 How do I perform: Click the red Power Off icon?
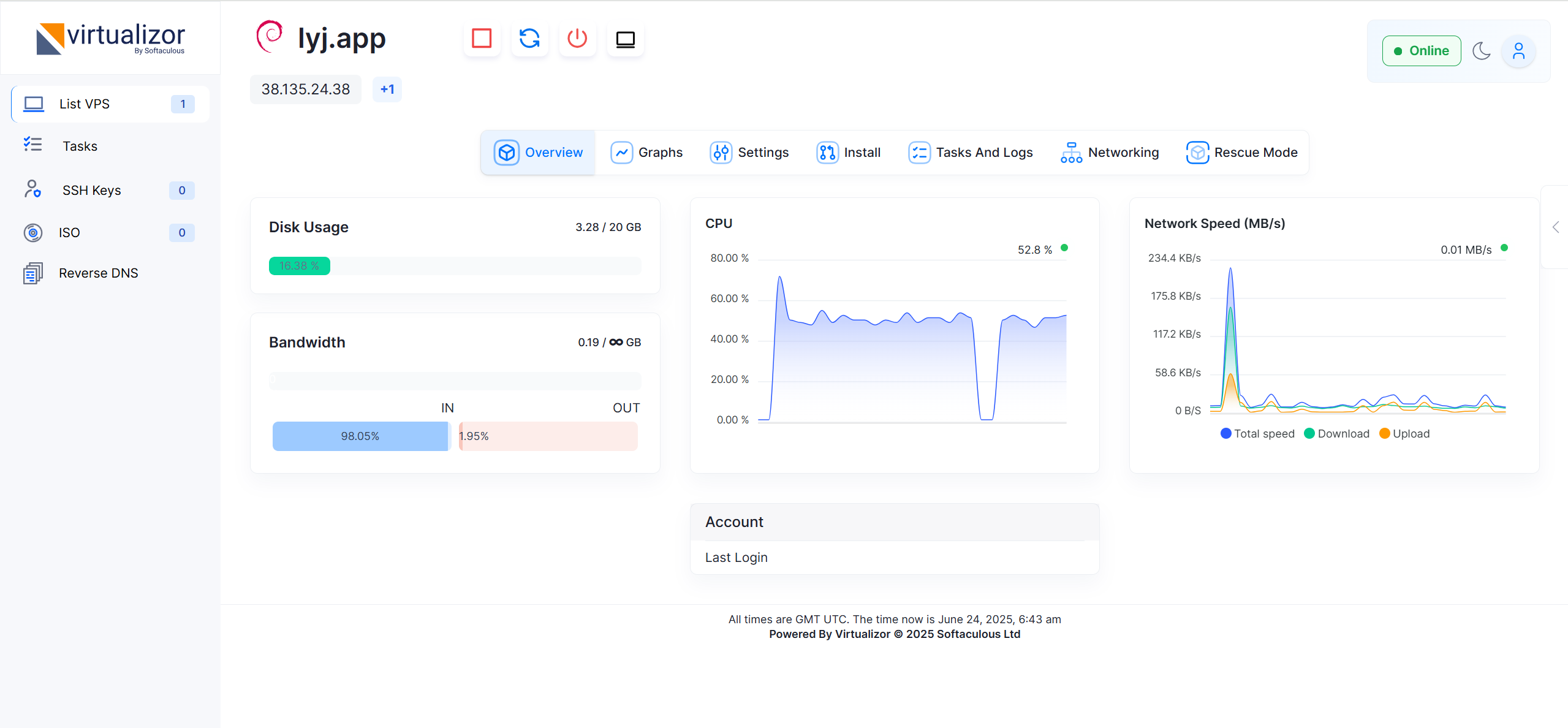pyautogui.click(x=577, y=39)
